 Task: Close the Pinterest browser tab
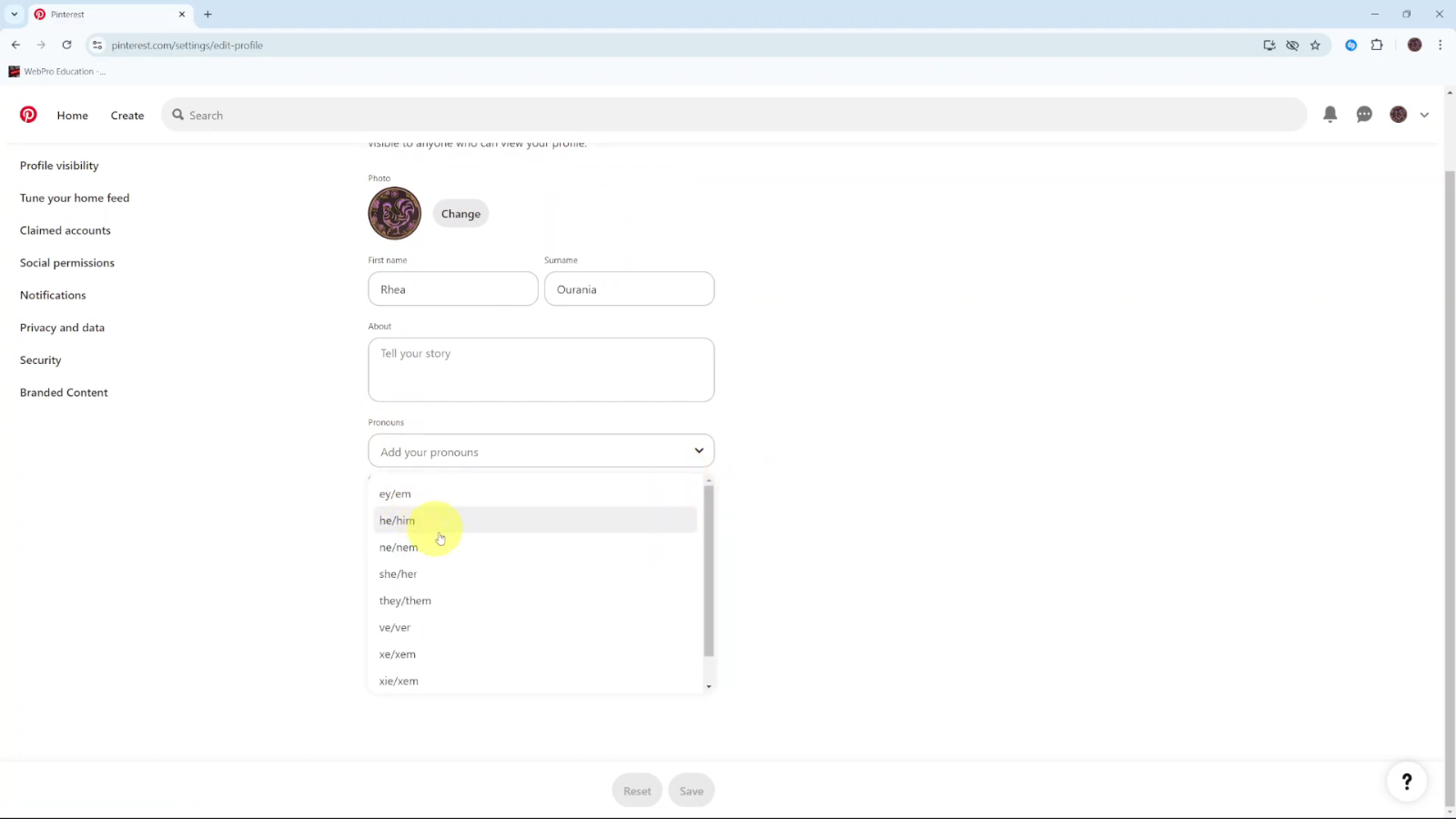coord(182,15)
